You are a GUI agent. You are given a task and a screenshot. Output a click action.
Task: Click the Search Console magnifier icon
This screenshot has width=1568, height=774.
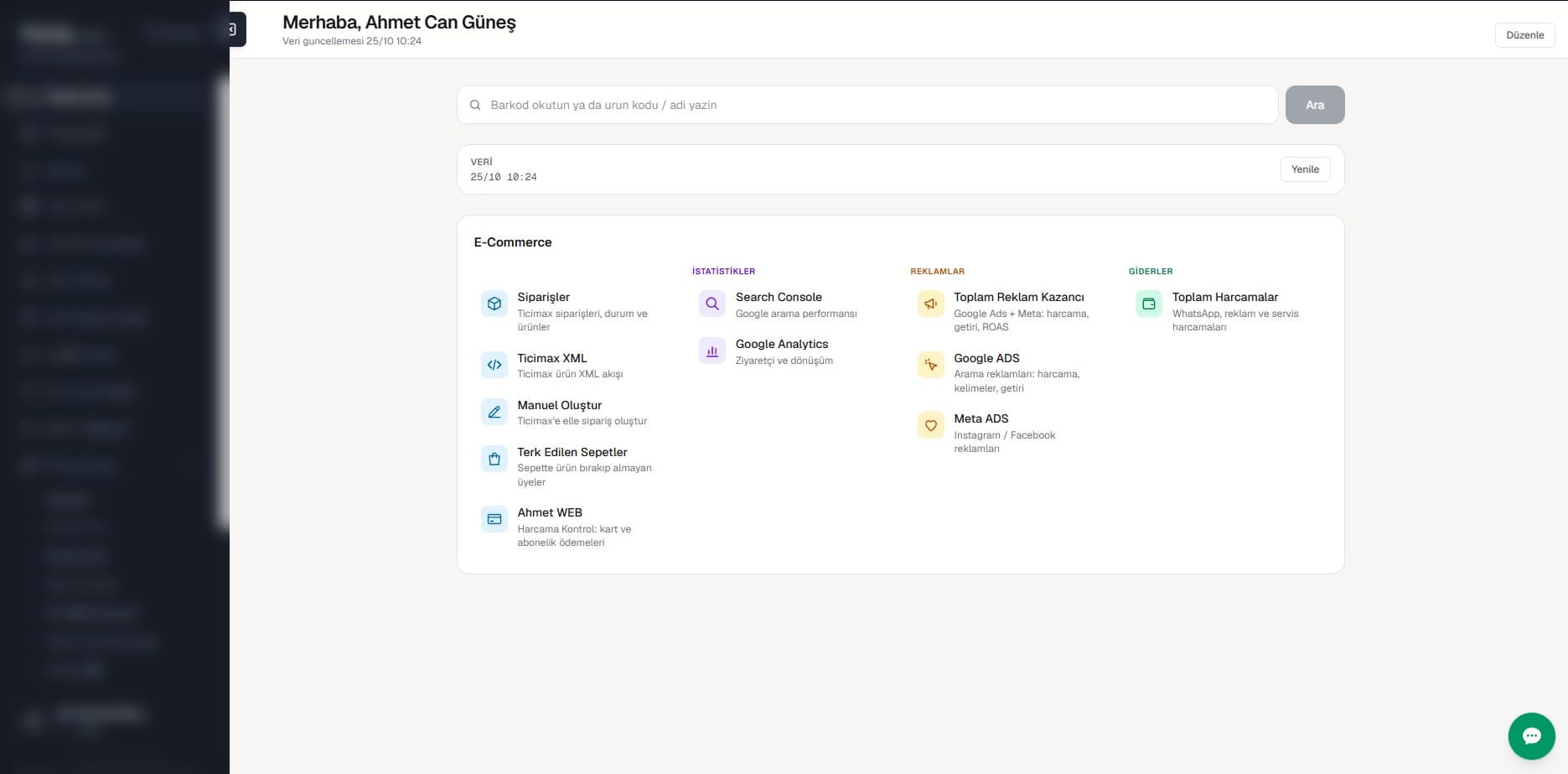click(712, 304)
